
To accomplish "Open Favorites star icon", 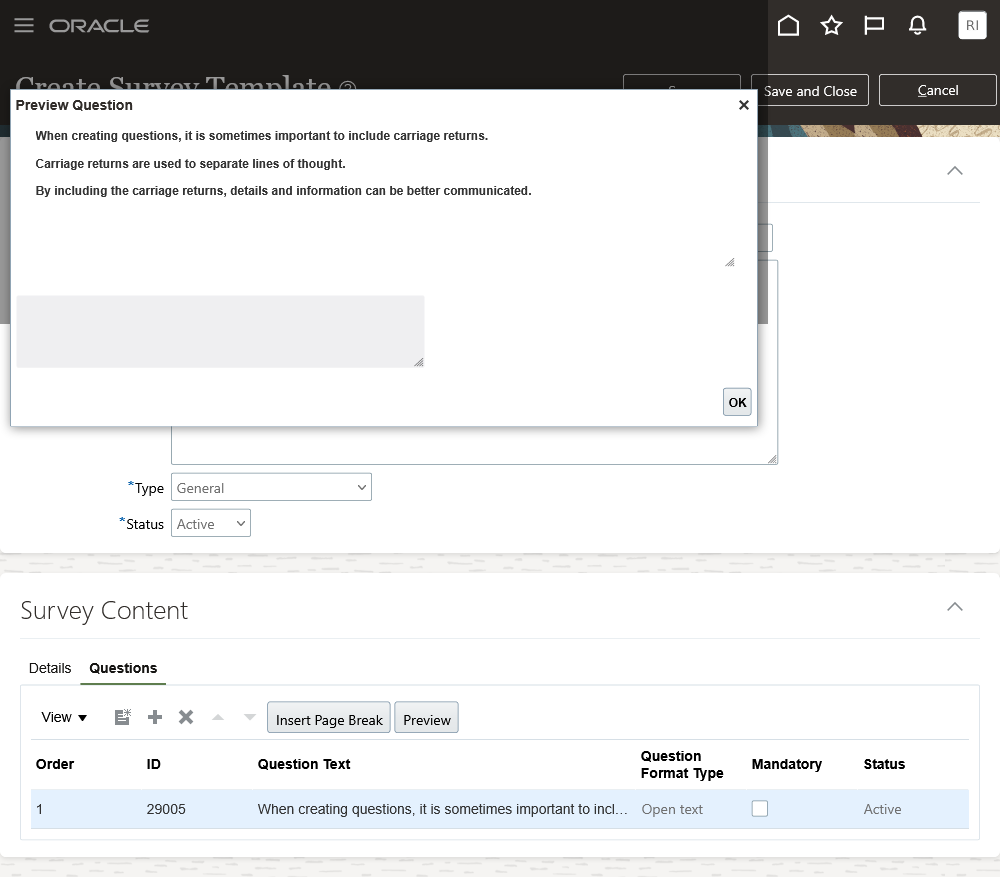I will pos(831,26).
